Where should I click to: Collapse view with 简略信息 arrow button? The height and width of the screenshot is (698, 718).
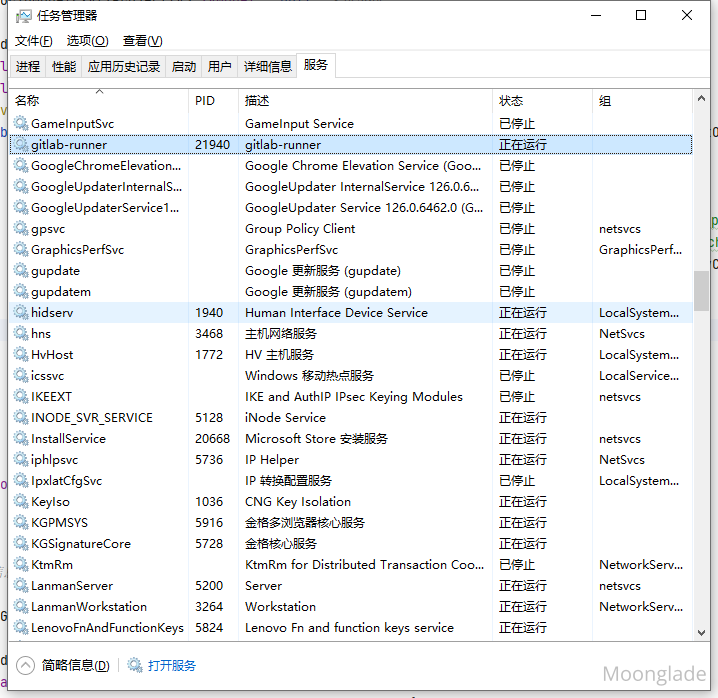click(x=25, y=666)
